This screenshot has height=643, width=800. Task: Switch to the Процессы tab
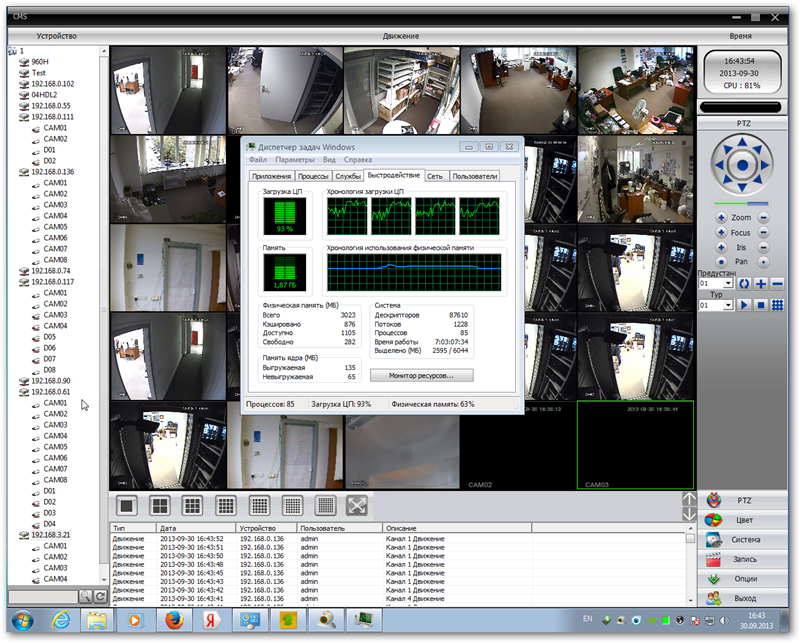[x=313, y=176]
